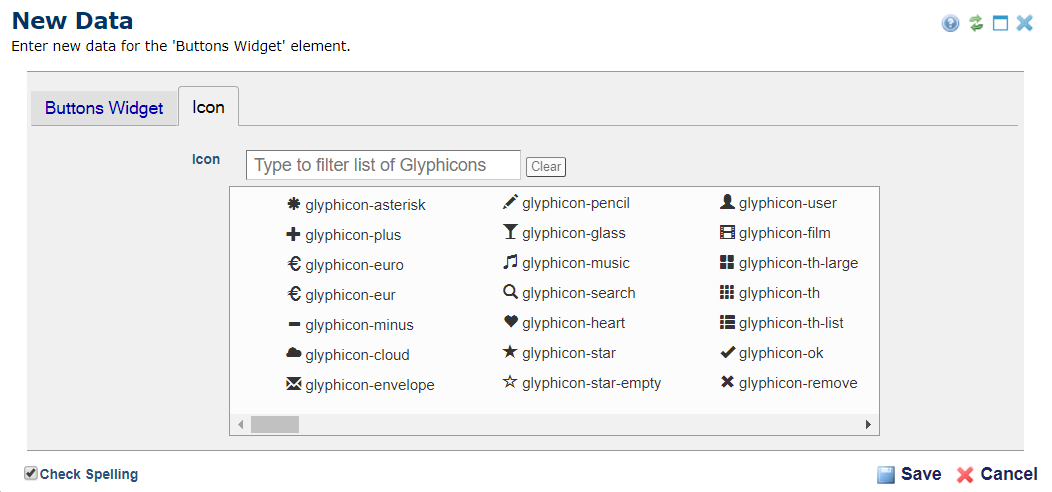Save the new data

909,474
